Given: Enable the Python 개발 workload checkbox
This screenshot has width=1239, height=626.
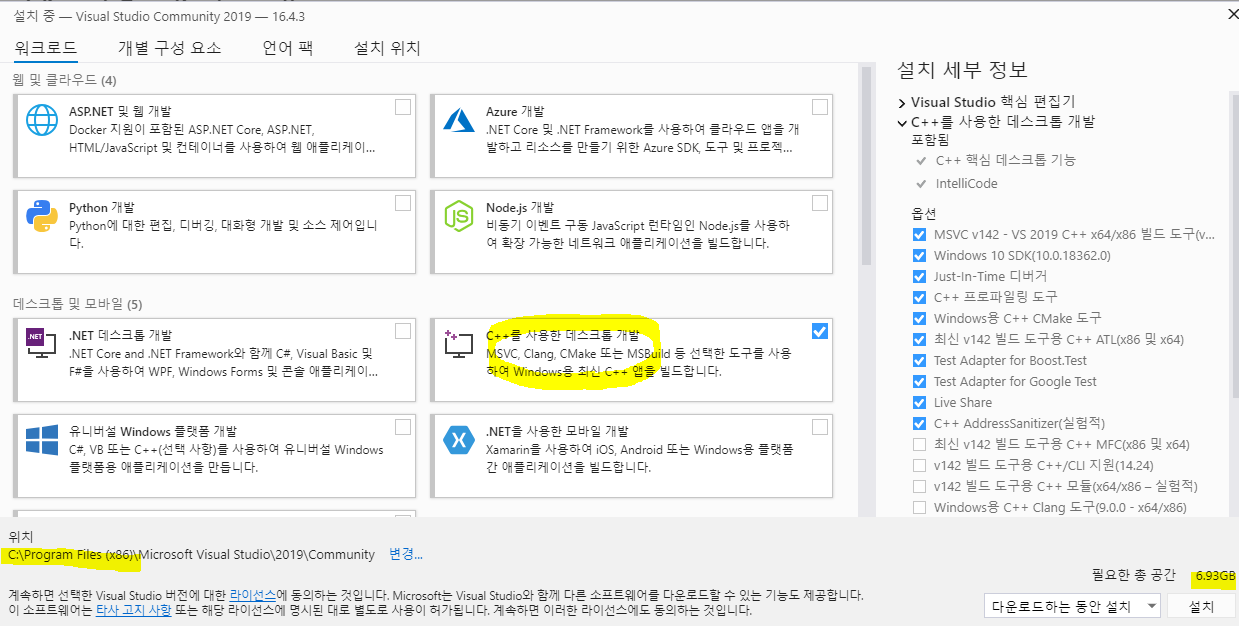Looking at the screenshot, I should tap(402, 203).
